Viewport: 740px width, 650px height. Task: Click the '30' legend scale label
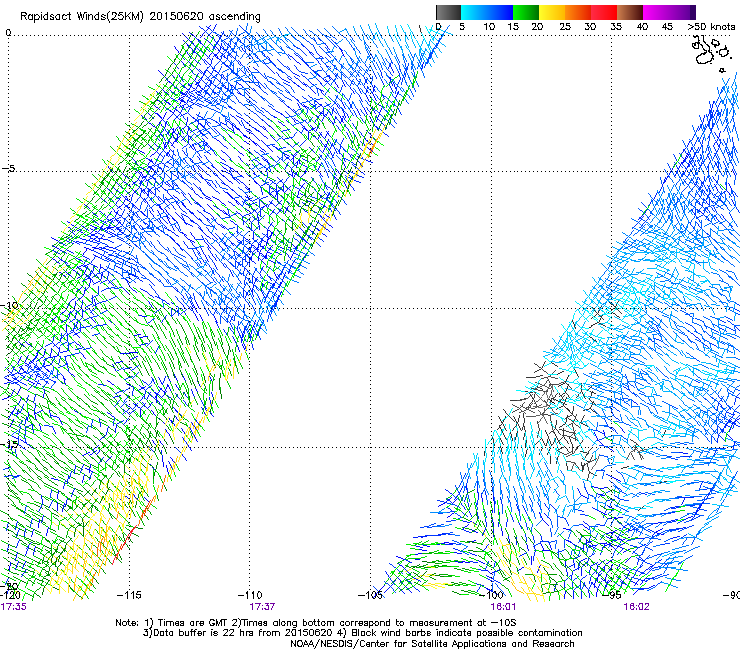click(x=590, y=27)
